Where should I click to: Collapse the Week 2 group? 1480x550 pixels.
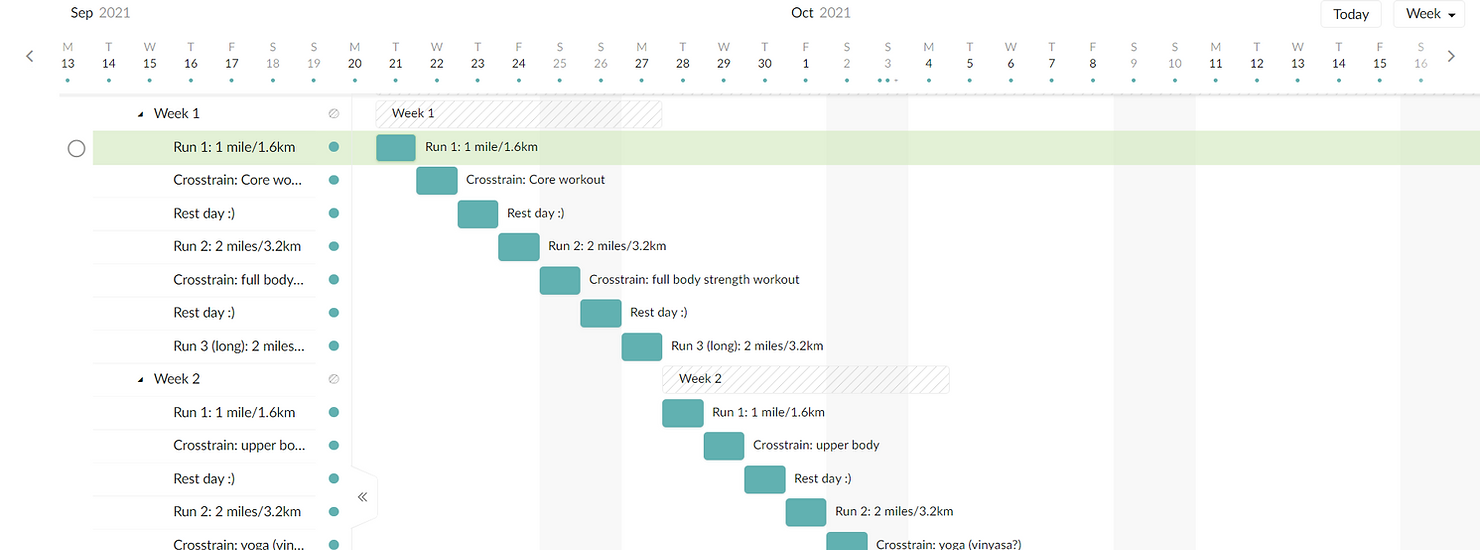tap(141, 379)
